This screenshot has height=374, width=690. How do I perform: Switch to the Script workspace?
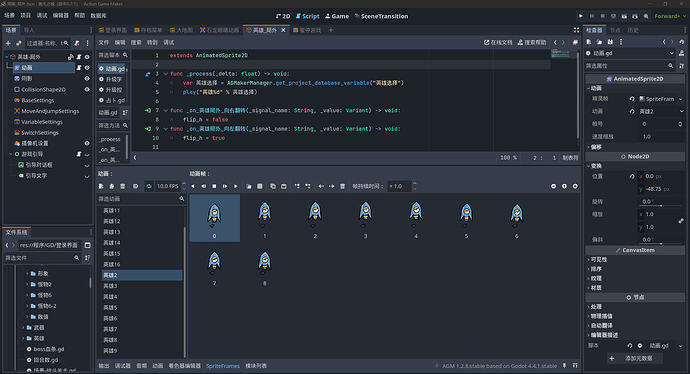pos(308,16)
